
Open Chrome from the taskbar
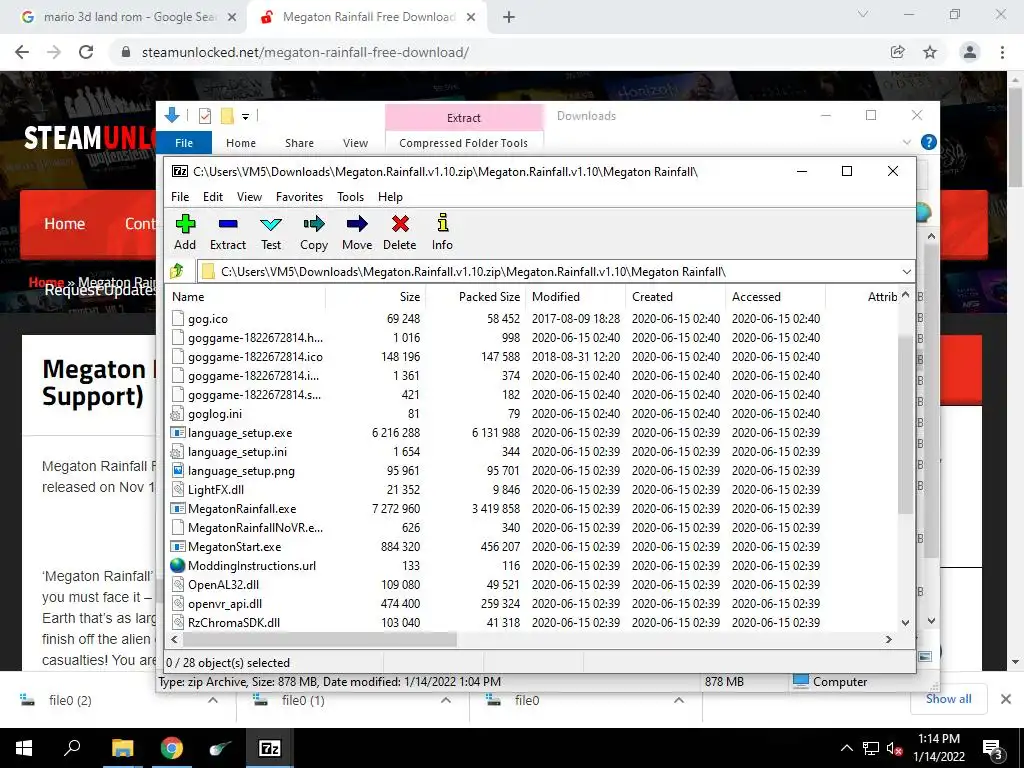click(172, 748)
